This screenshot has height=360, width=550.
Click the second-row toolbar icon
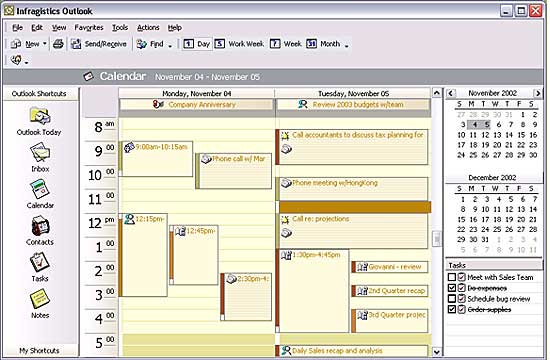click(x=16, y=60)
